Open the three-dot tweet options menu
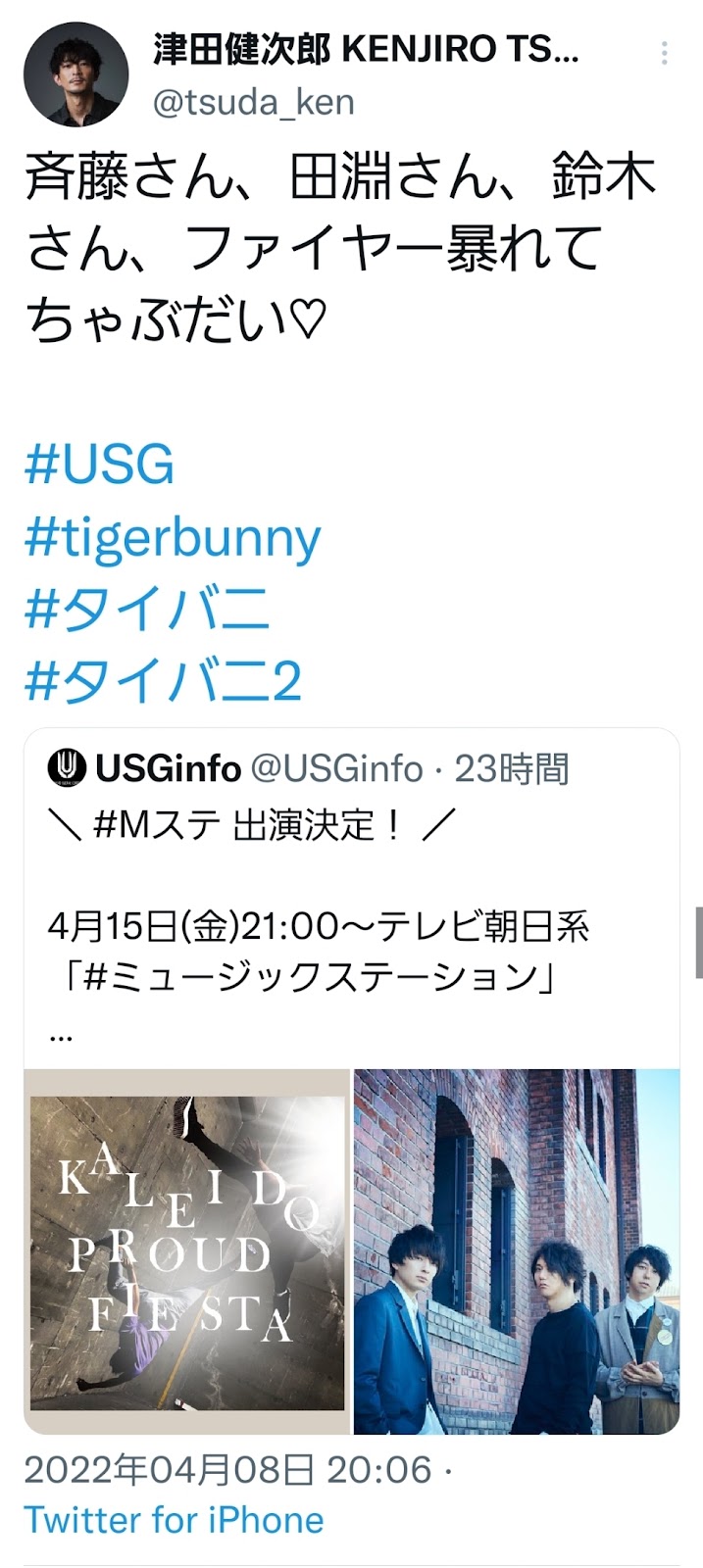703x1568 pixels. coord(665,54)
